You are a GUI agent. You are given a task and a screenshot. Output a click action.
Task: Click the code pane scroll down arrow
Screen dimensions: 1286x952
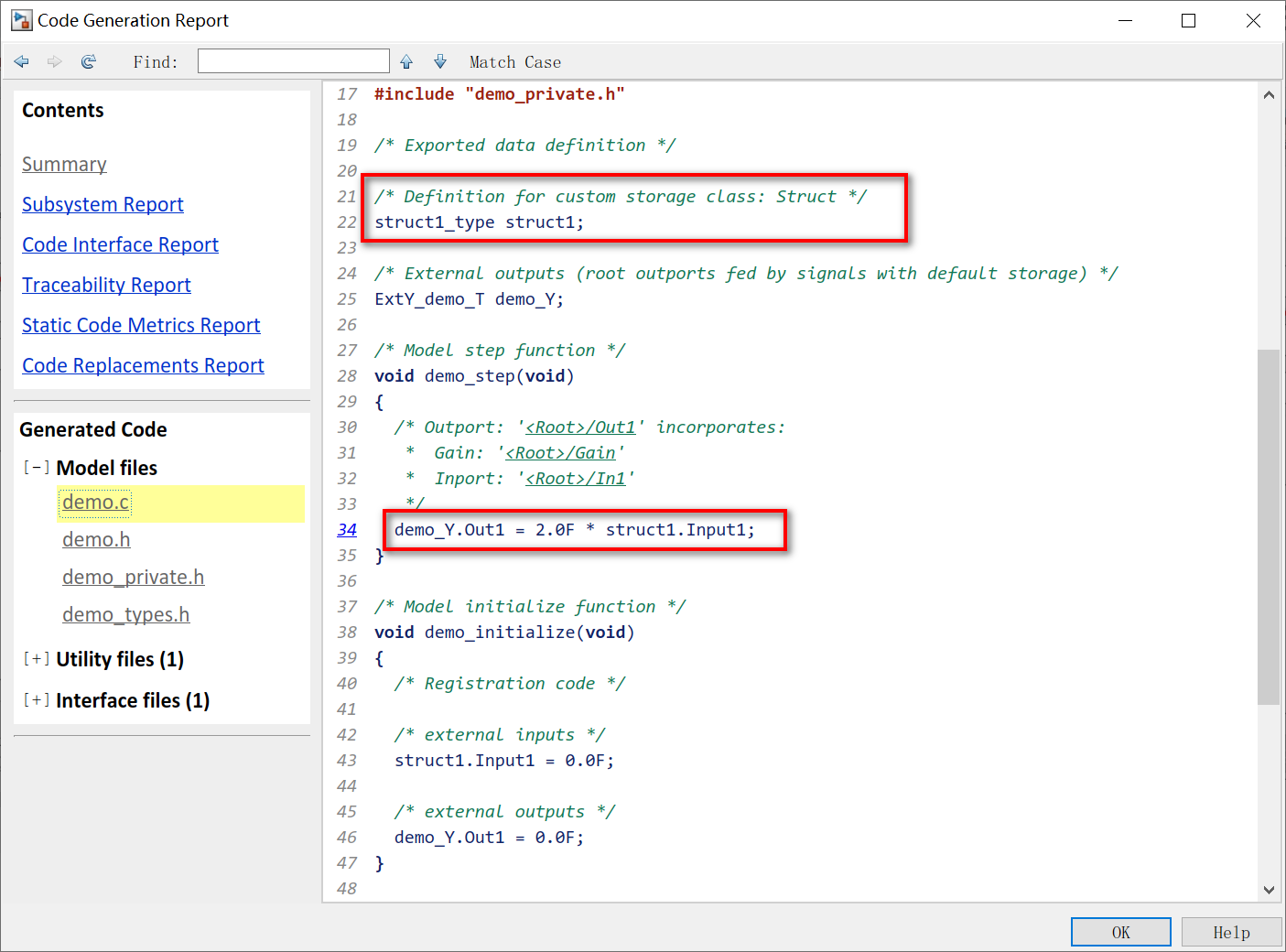[x=1269, y=889]
